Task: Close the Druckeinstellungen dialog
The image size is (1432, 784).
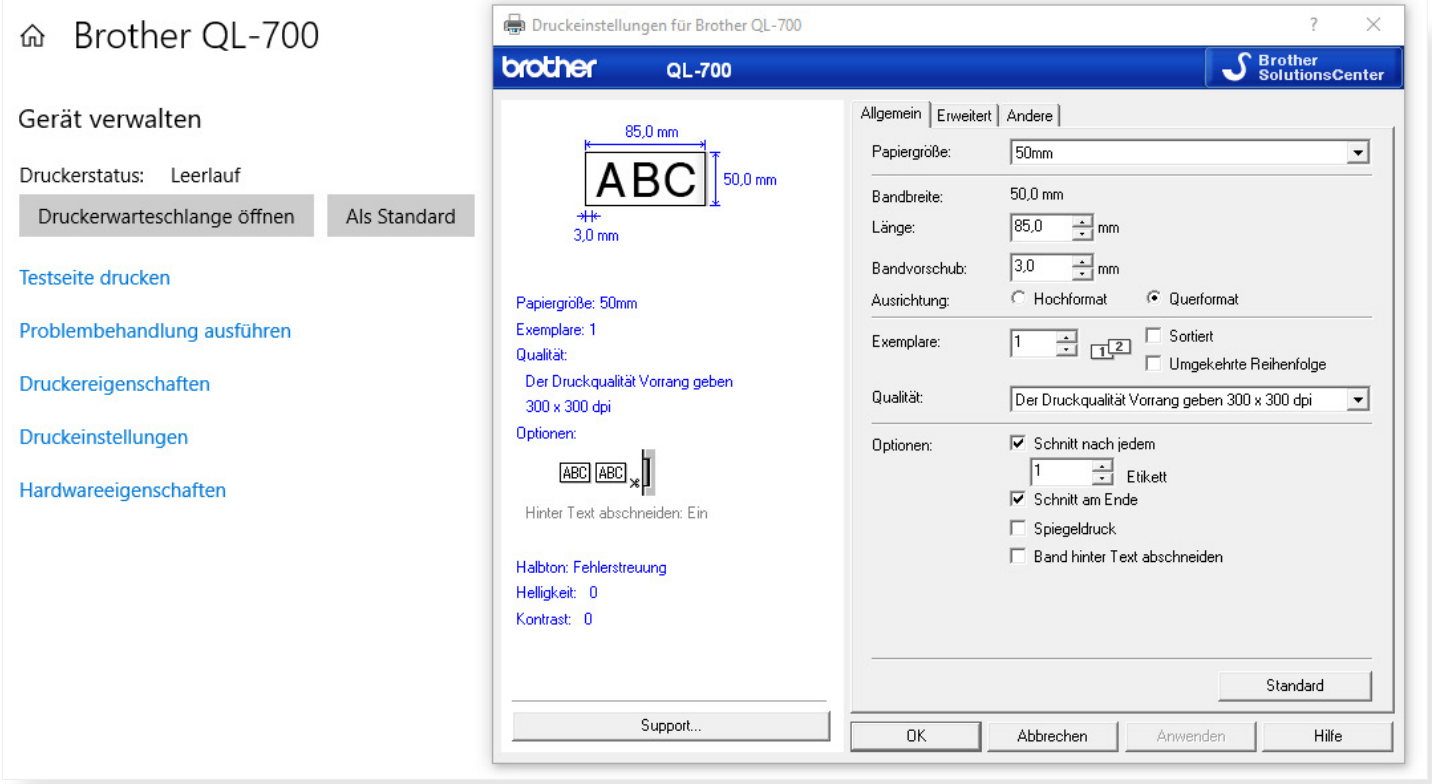Action: (x=1374, y=25)
